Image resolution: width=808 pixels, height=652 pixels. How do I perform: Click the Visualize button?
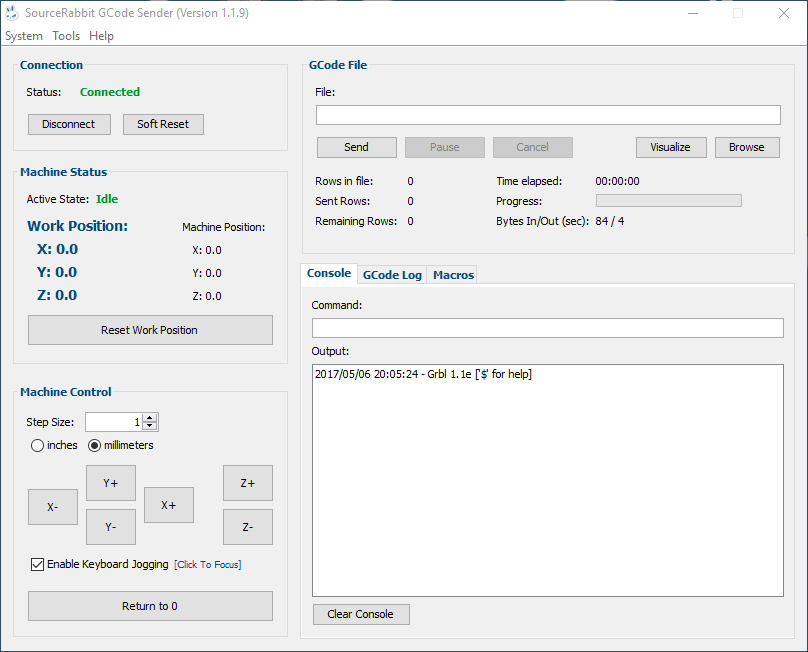click(670, 147)
